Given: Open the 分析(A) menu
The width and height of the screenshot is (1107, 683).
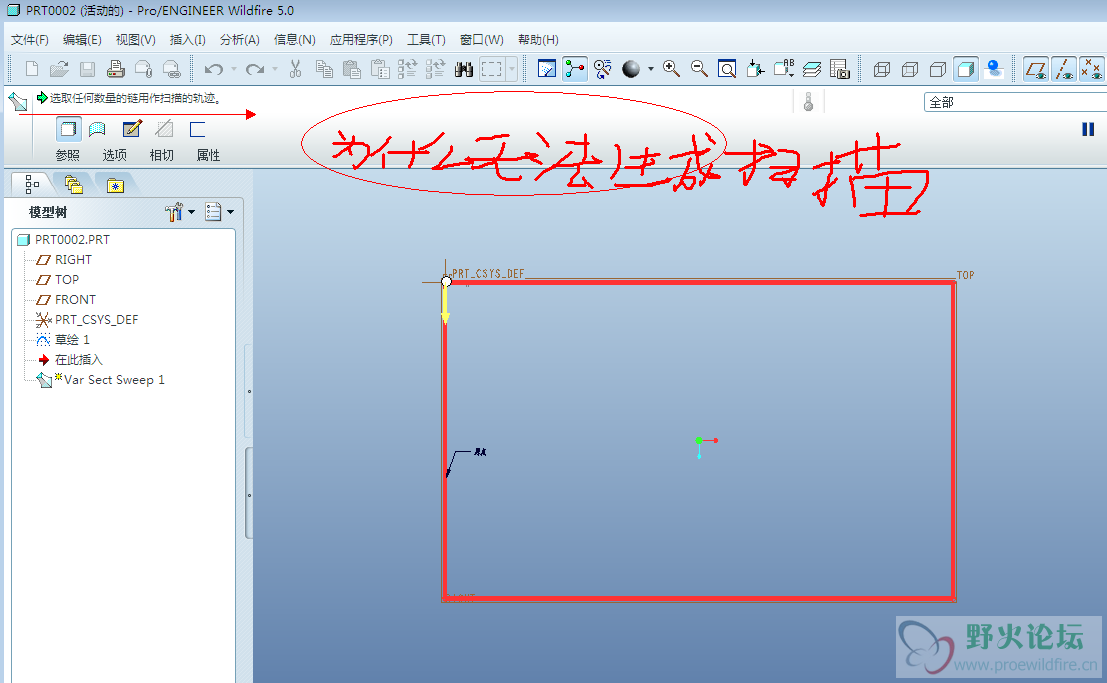Looking at the screenshot, I should tap(239, 40).
